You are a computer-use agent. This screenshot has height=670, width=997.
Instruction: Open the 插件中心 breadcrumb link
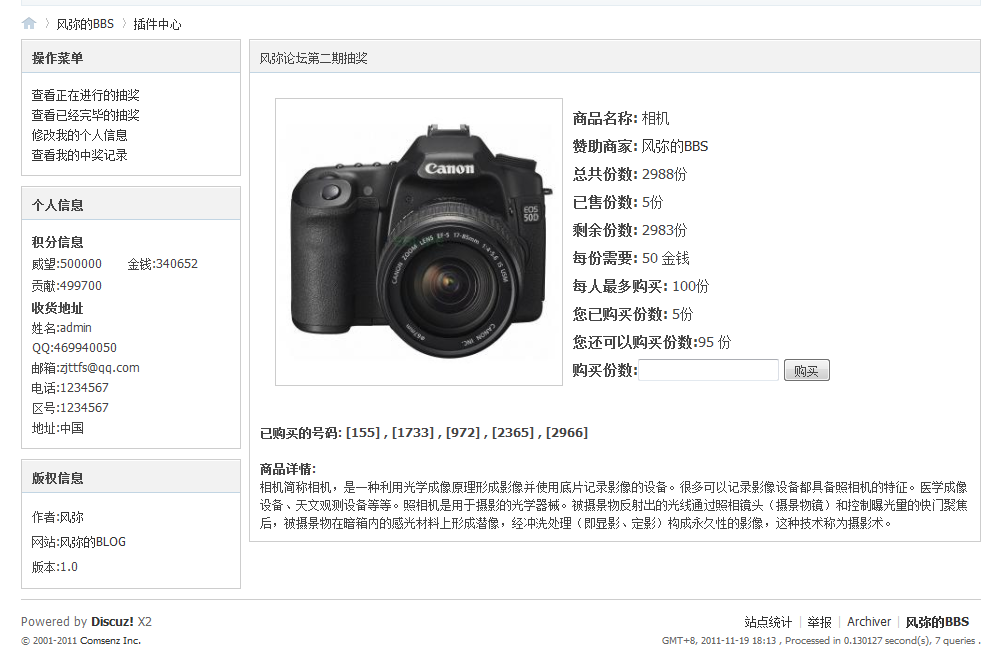(x=157, y=24)
